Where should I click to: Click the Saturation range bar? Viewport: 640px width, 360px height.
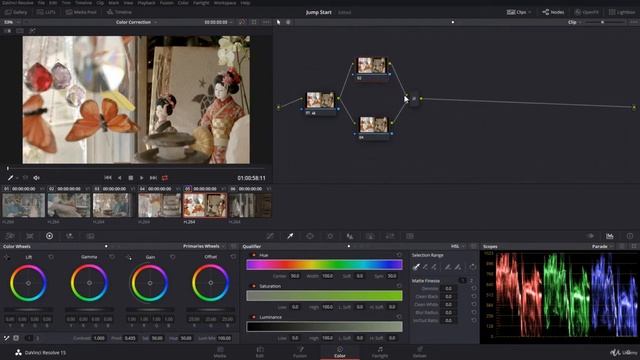click(324, 296)
